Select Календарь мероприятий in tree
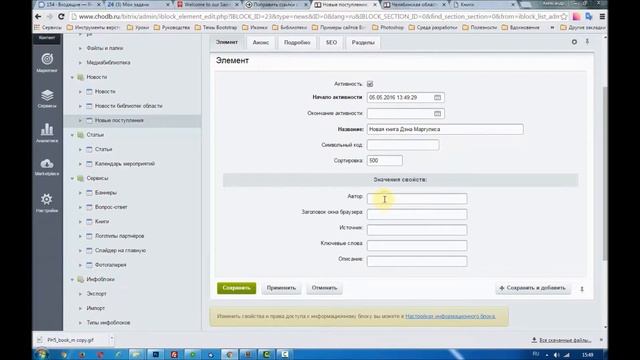640x360 pixels. point(124,164)
